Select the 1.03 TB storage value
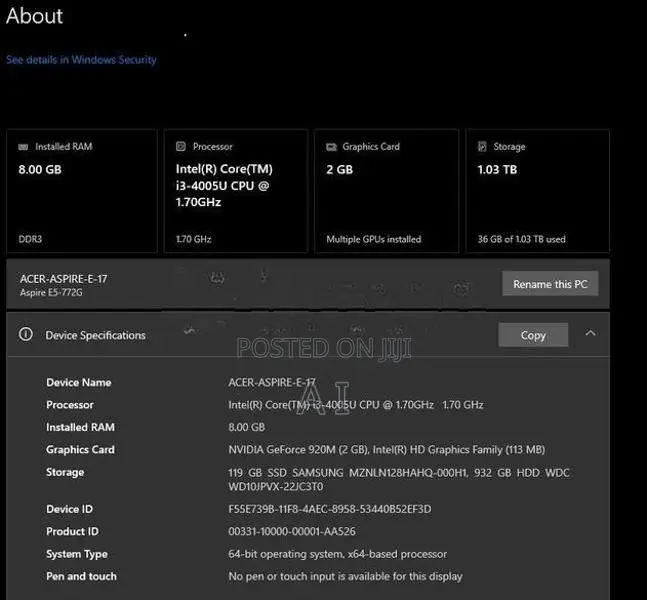 (497, 170)
